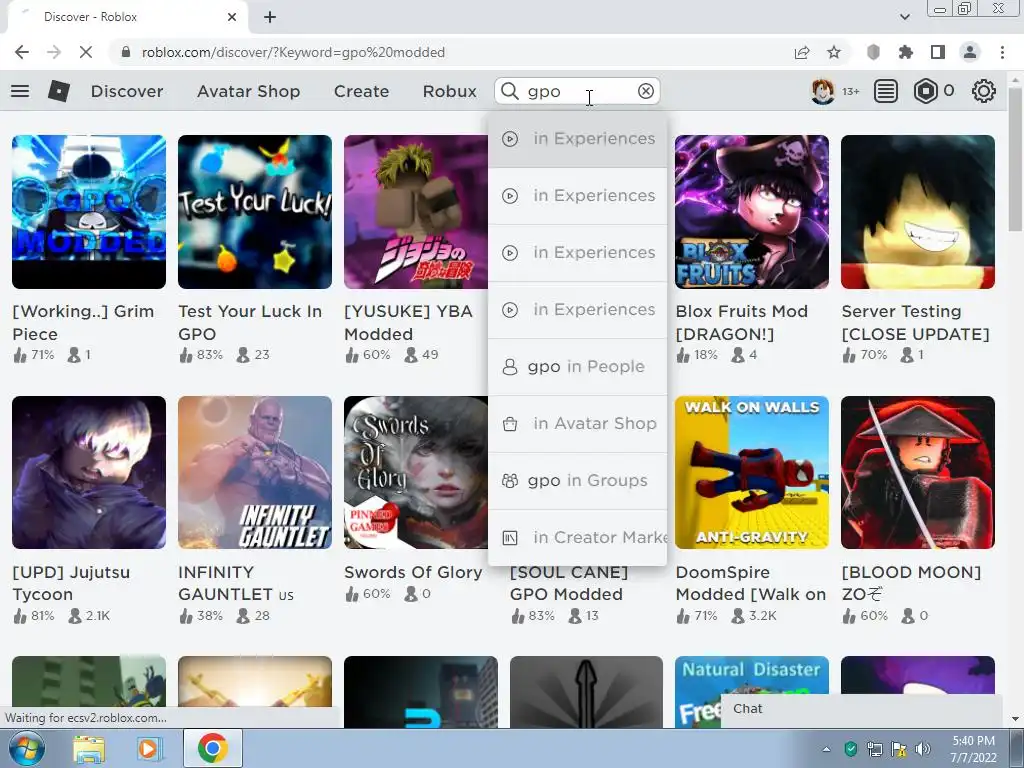
Task: Click the Test Your Luck In GPO title
Action: [250, 323]
